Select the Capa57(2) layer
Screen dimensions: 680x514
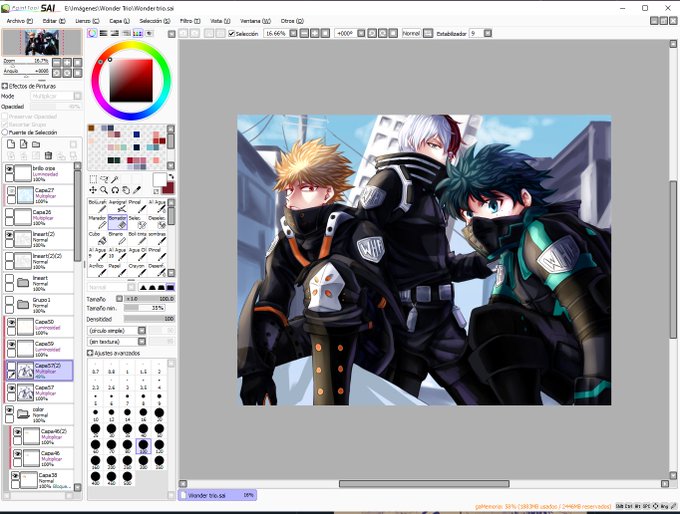(x=39, y=371)
